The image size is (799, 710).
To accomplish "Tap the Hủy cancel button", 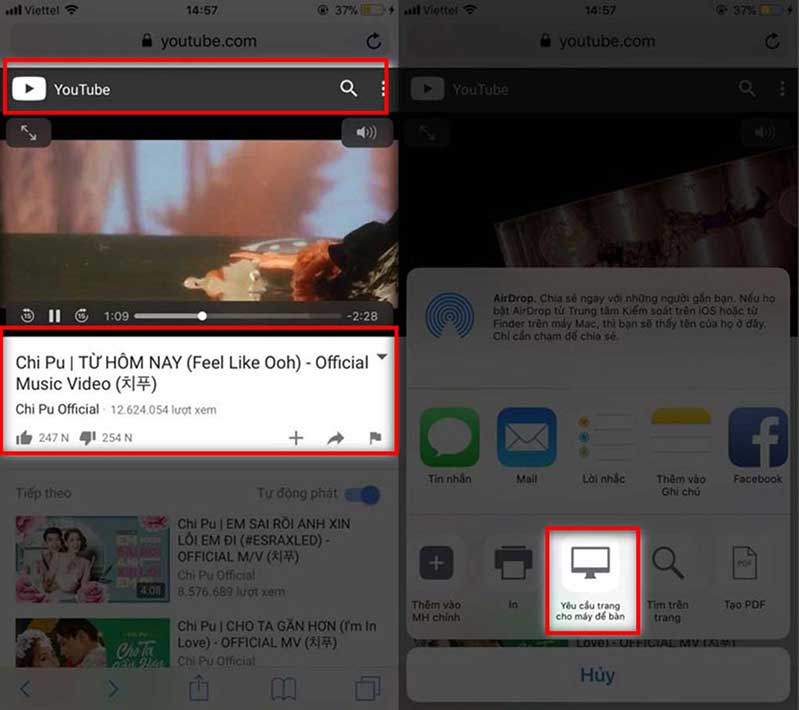I will [x=597, y=675].
